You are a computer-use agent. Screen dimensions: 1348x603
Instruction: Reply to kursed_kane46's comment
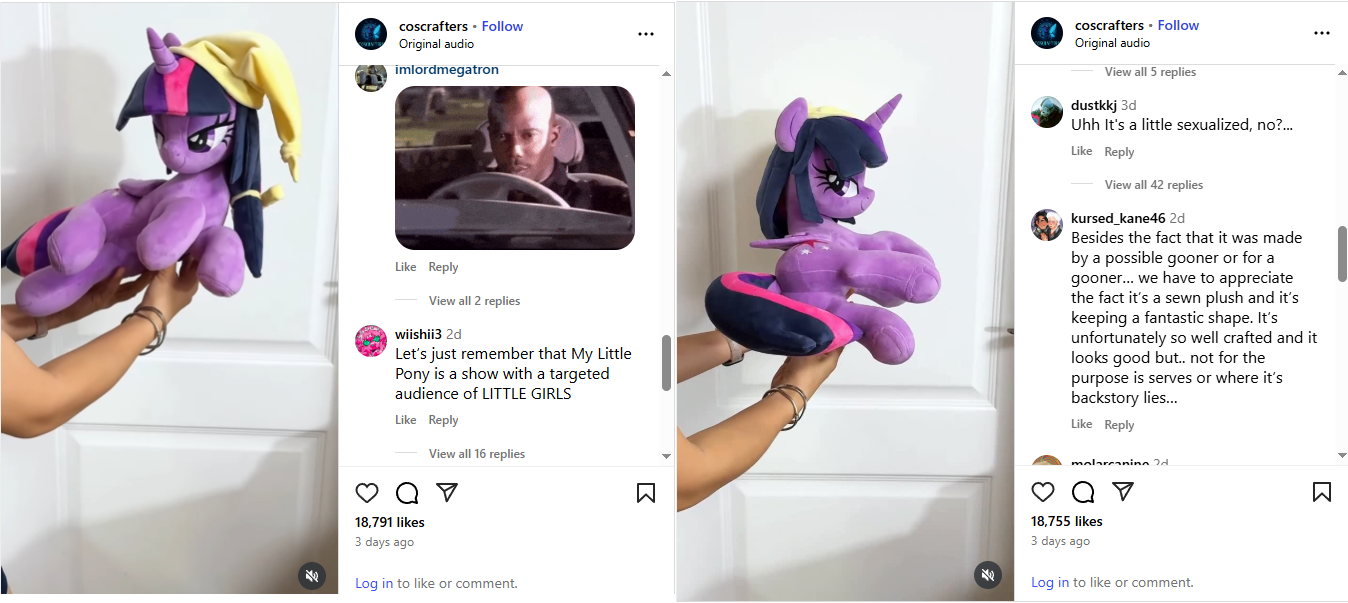pyautogui.click(x=1119, y=425)
